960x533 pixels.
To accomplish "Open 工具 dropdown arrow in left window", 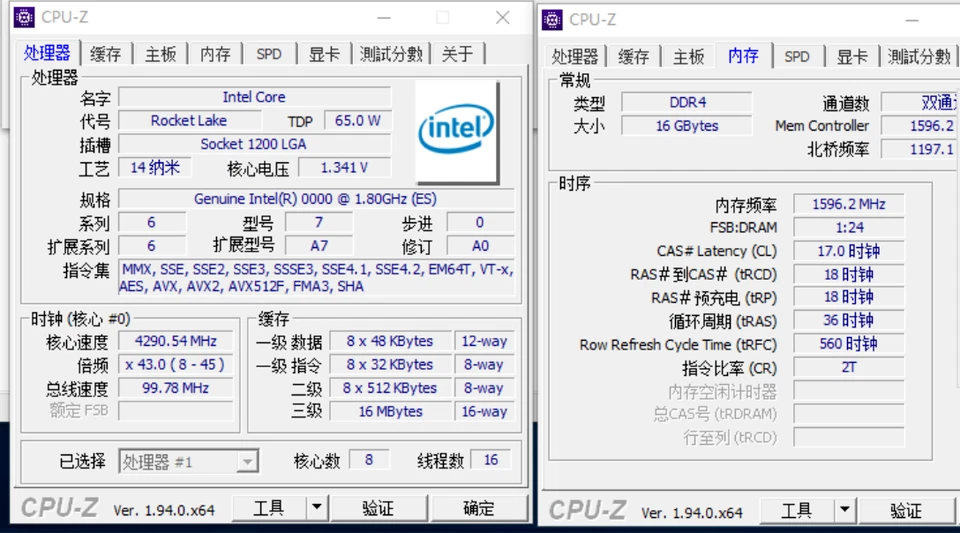I will pos(317,508).
